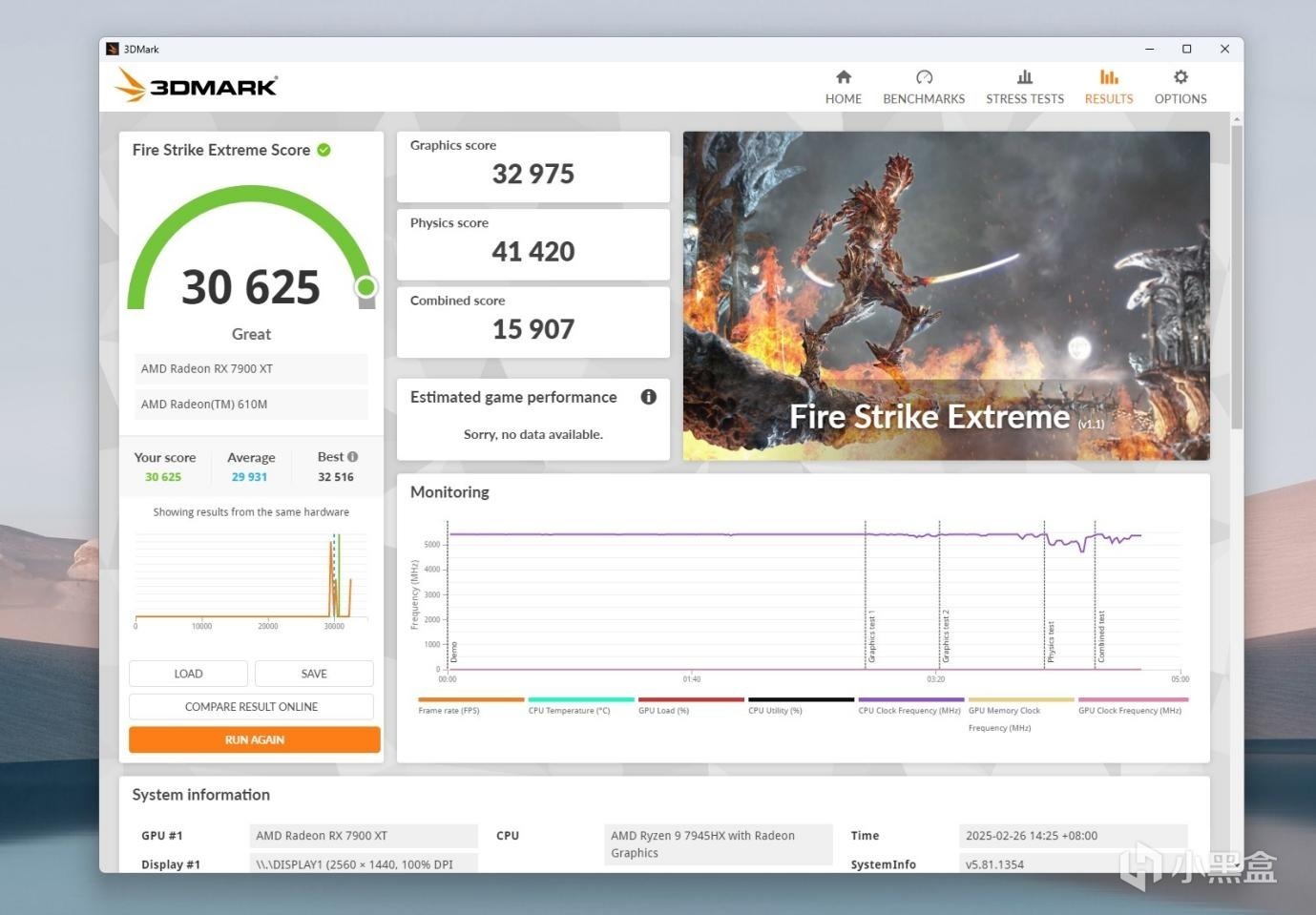Toggle the CPU Clock Frequency legend swatch
This screenshot has height=915, width=1316.
point(910,699)
